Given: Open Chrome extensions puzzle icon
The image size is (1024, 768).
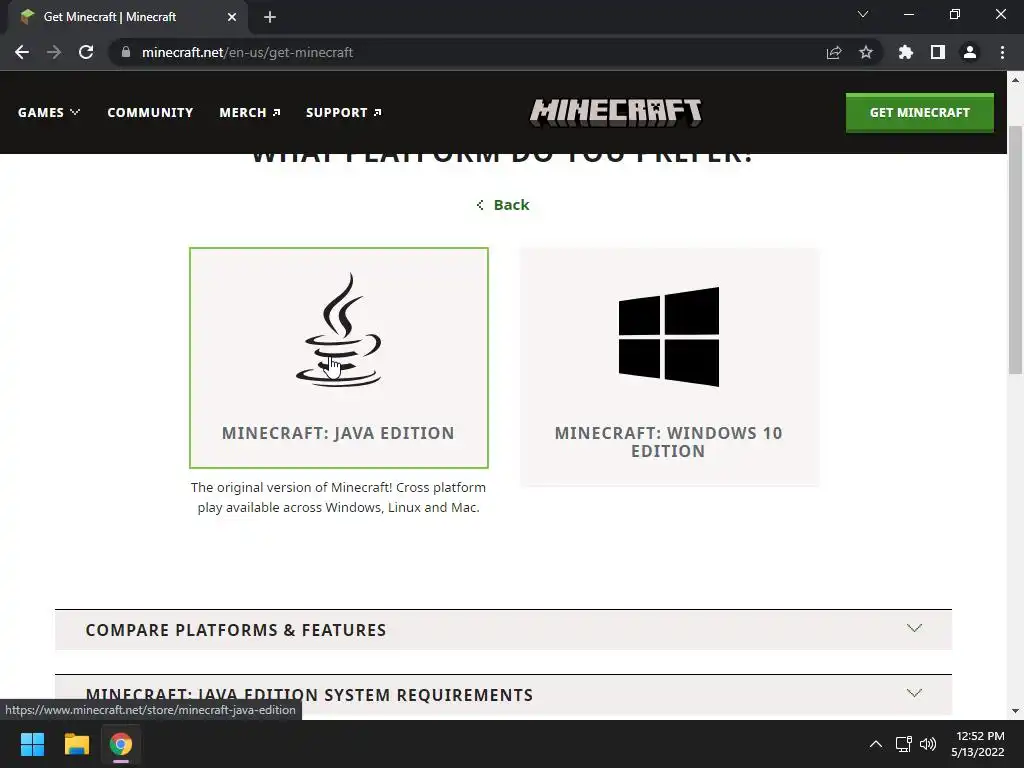Looking at the screenshot, I should click(x=906, y=52).
